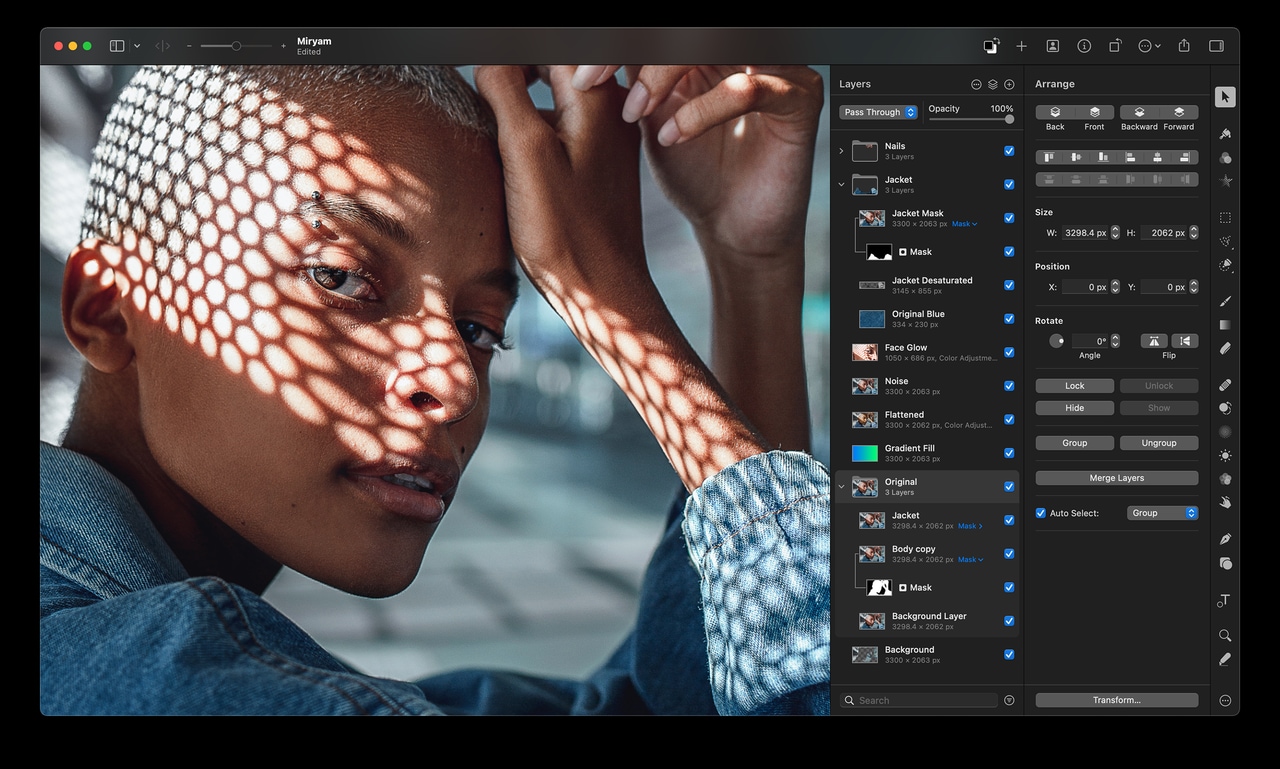Click the Merge Layers button
Screen dimensions: 1280x769
coord(1116,478)
